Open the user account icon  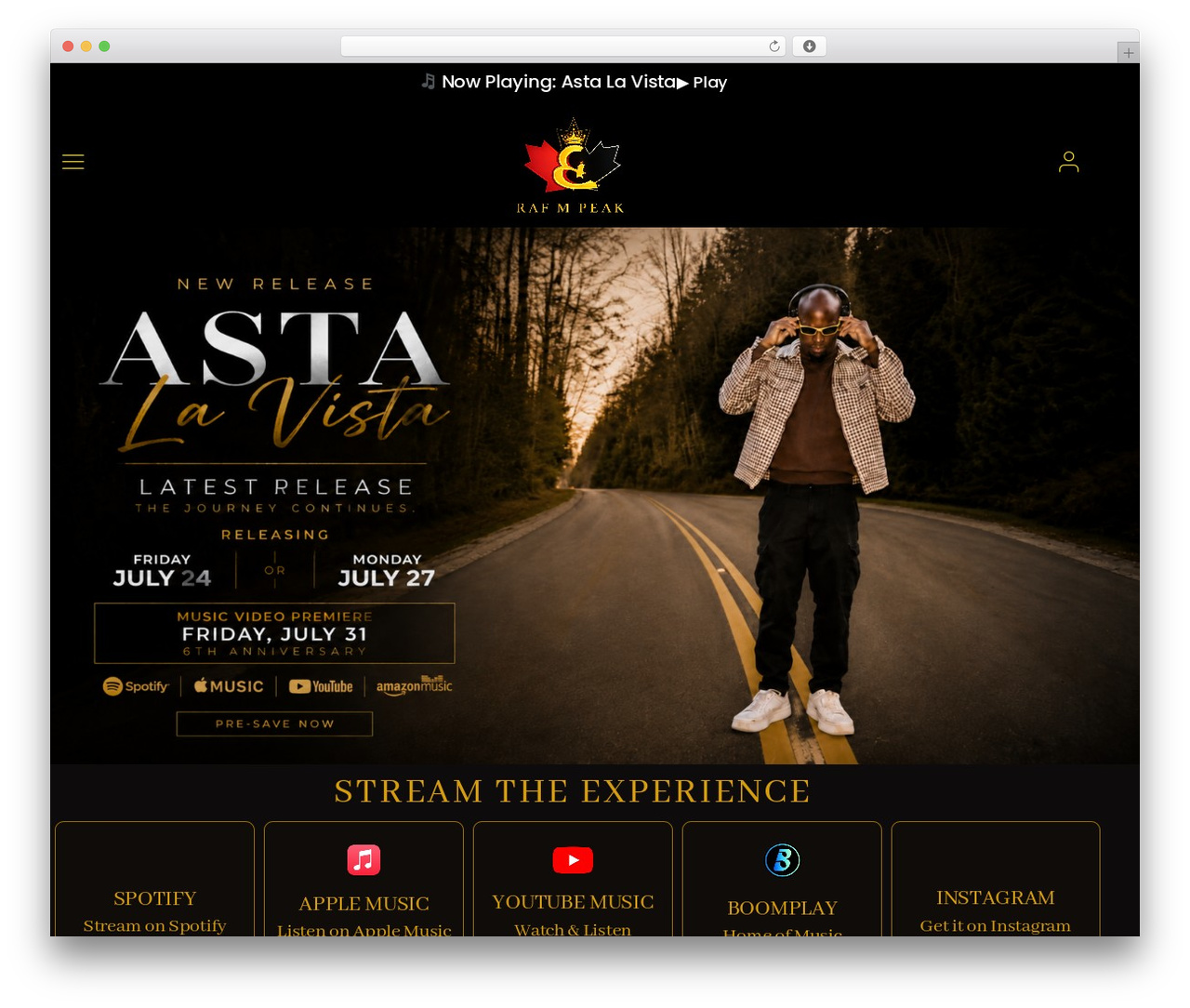click(x=1068, y=162)
